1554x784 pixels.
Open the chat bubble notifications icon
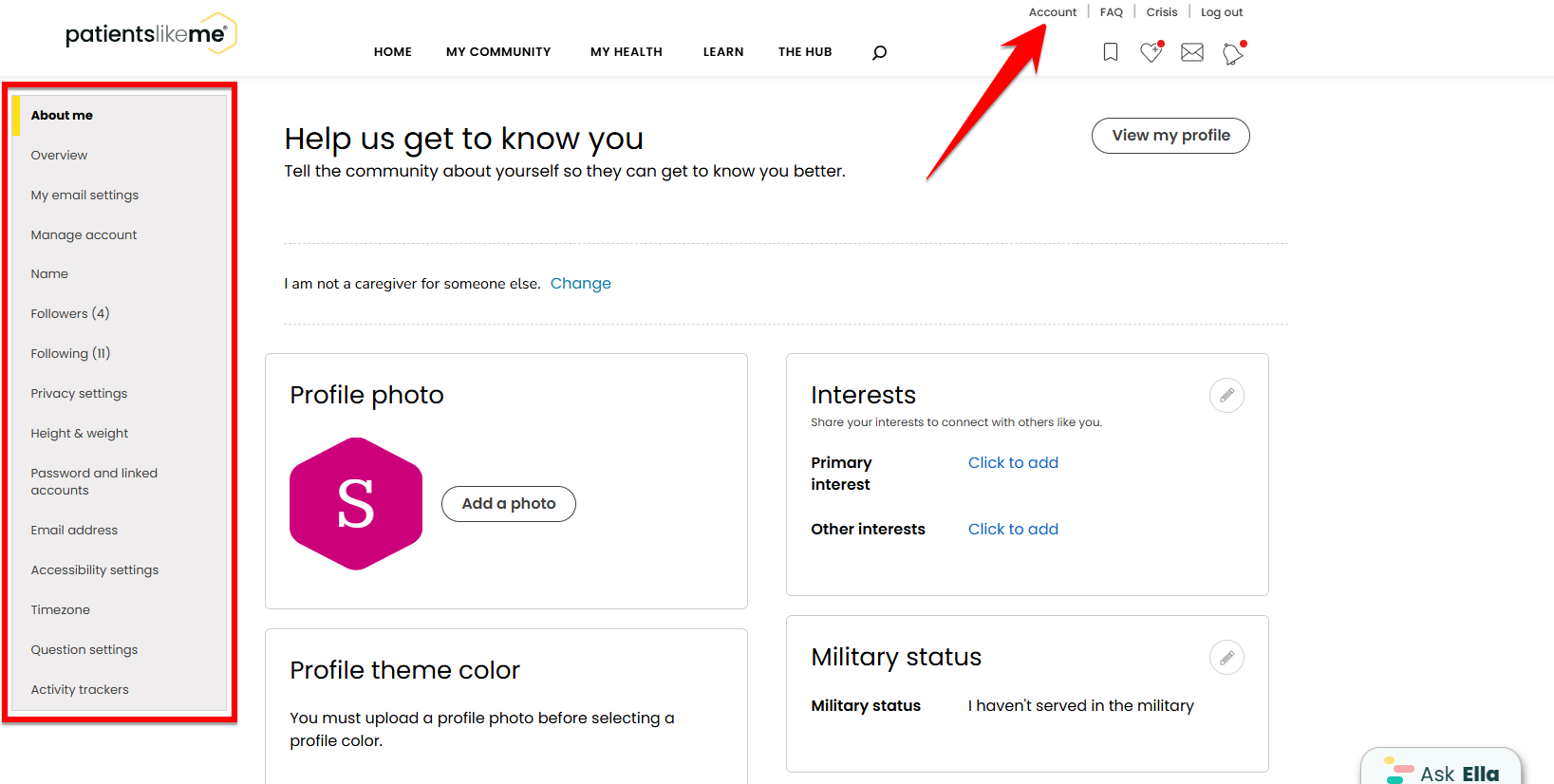click(x=1233, y=53)
